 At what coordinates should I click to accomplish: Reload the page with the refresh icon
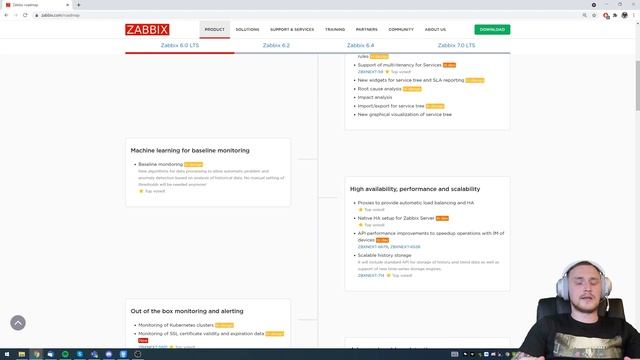pyautogui.click(x=25, y=15)
